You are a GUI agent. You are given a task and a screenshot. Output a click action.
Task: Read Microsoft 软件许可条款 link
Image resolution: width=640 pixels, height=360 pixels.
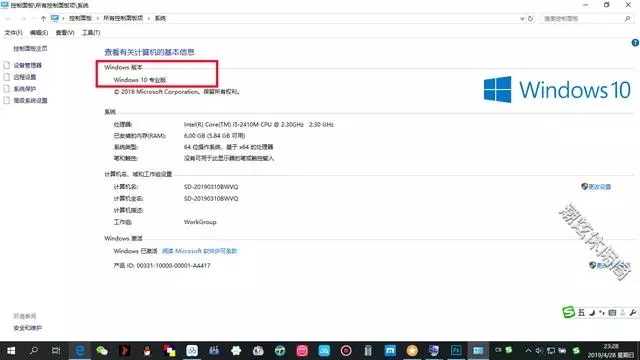199,251
